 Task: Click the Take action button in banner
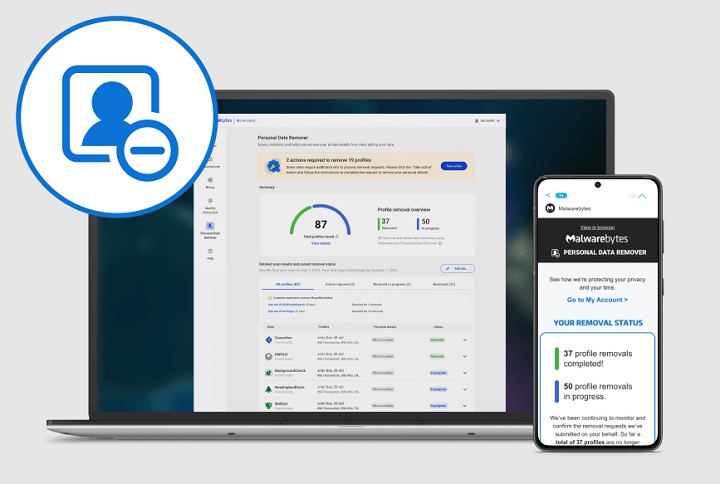point(454,166)
